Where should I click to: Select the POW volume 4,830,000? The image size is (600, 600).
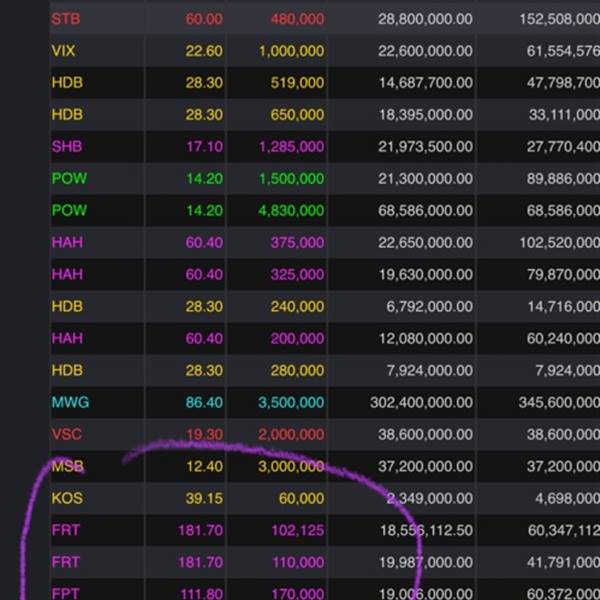click(291, 211)
